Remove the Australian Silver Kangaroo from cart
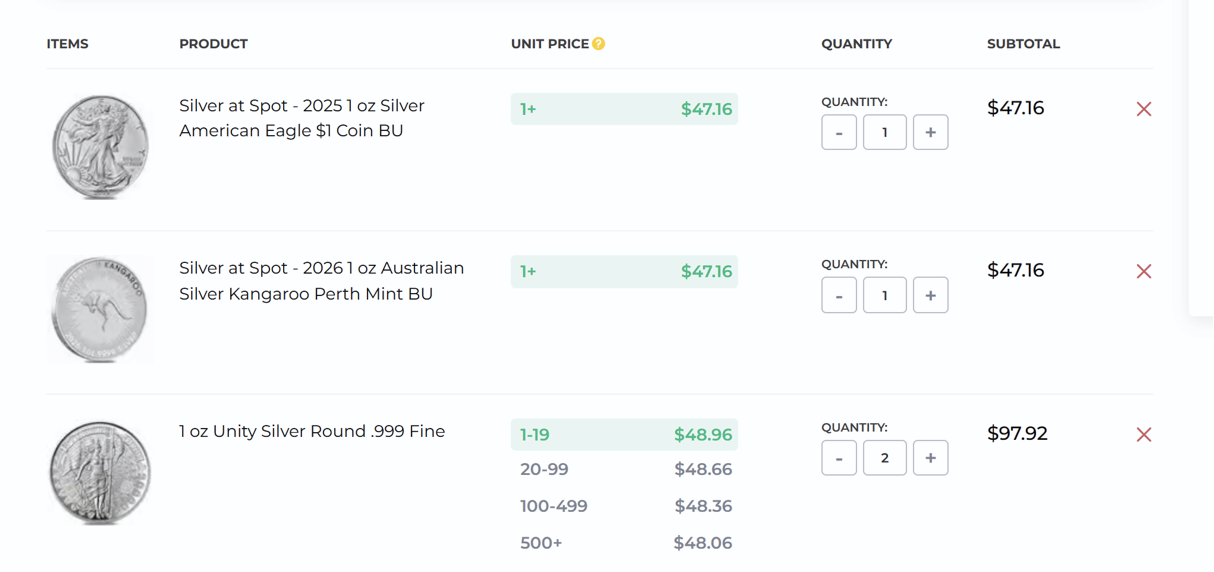Screen dimensions: 1214x572 tap(1144, 272)
